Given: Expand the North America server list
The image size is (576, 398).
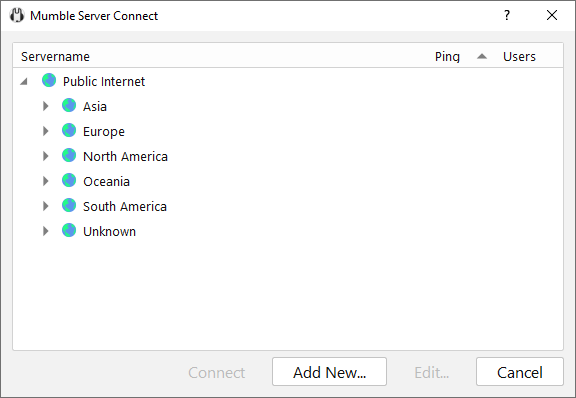Looking at the screenshot, I should (46, 156).
